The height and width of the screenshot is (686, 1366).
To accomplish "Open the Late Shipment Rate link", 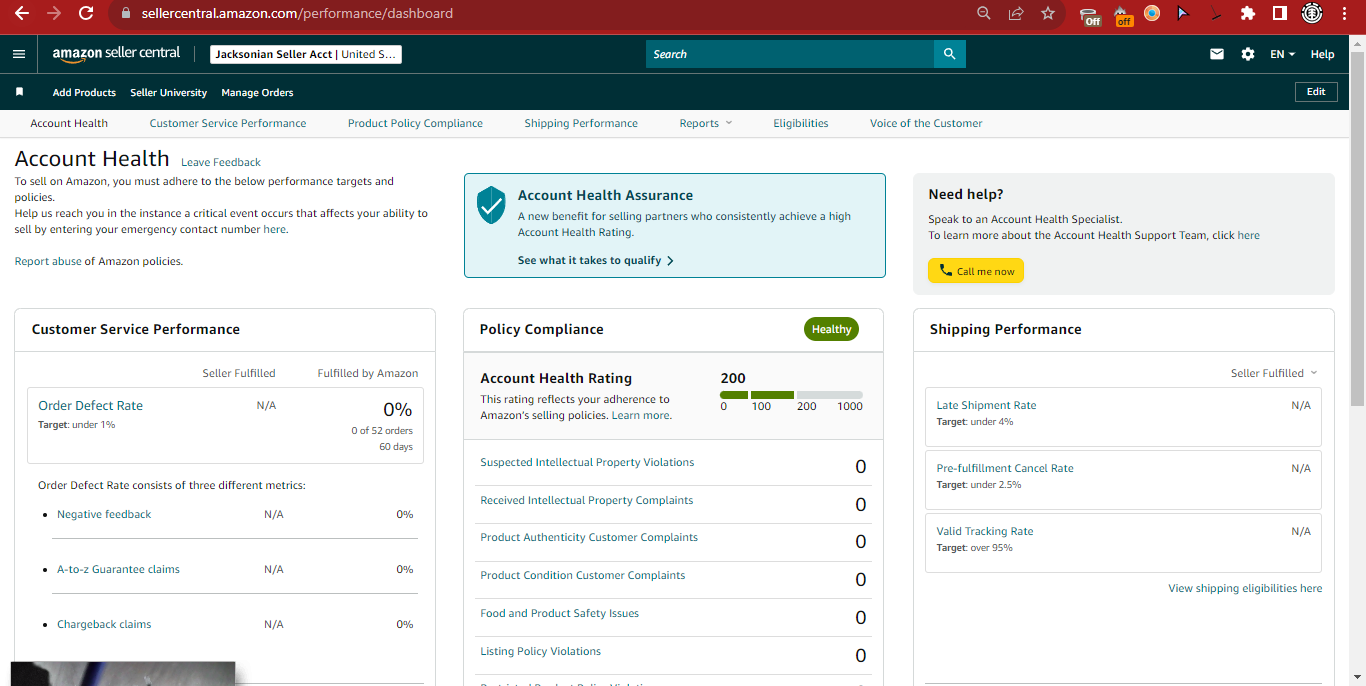I will click(x=986, y=405).
